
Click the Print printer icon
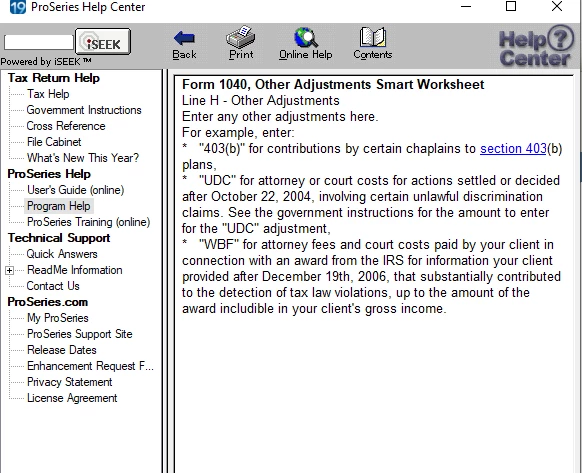[241, 36]
